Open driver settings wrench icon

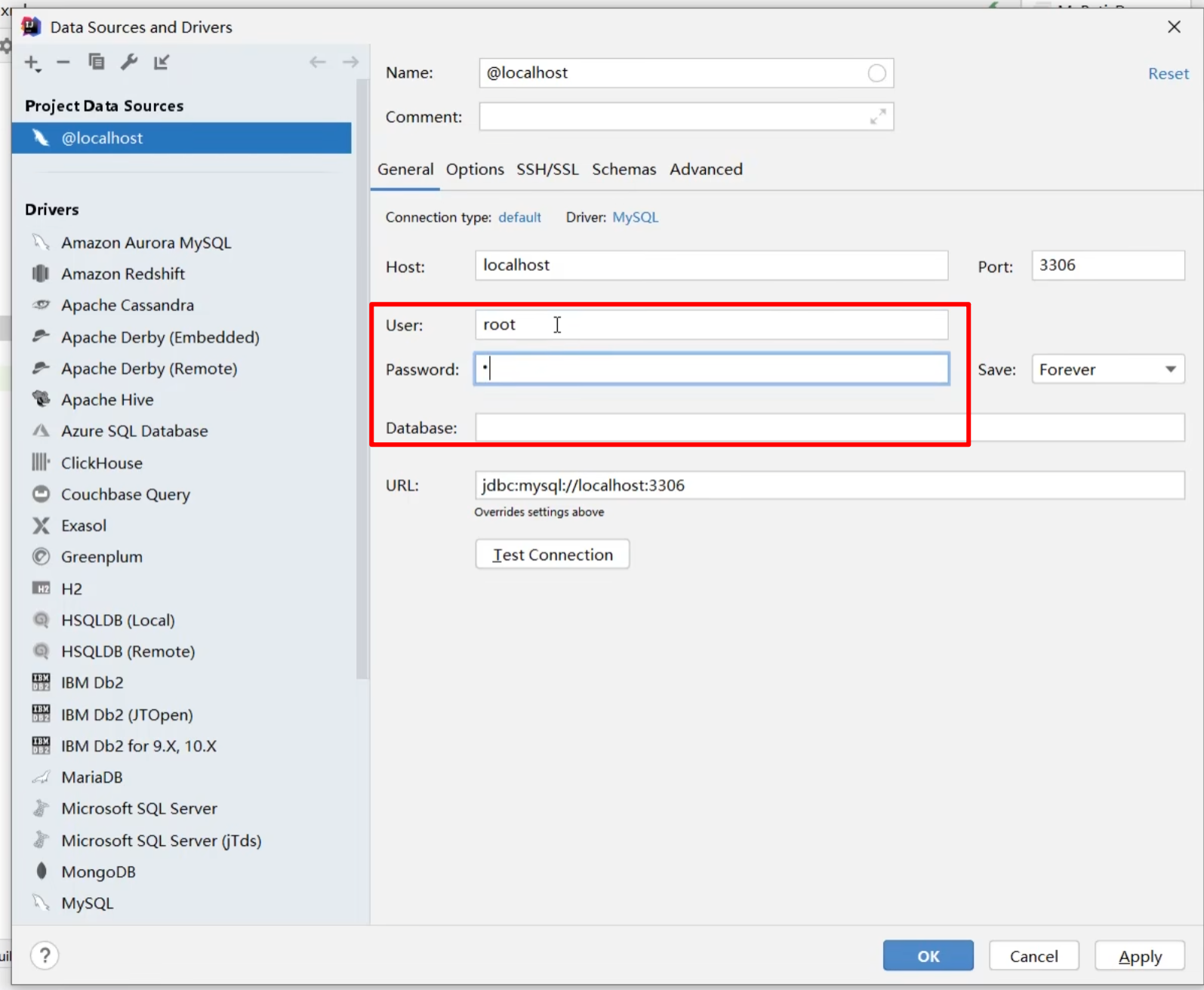tap(129, 62)
